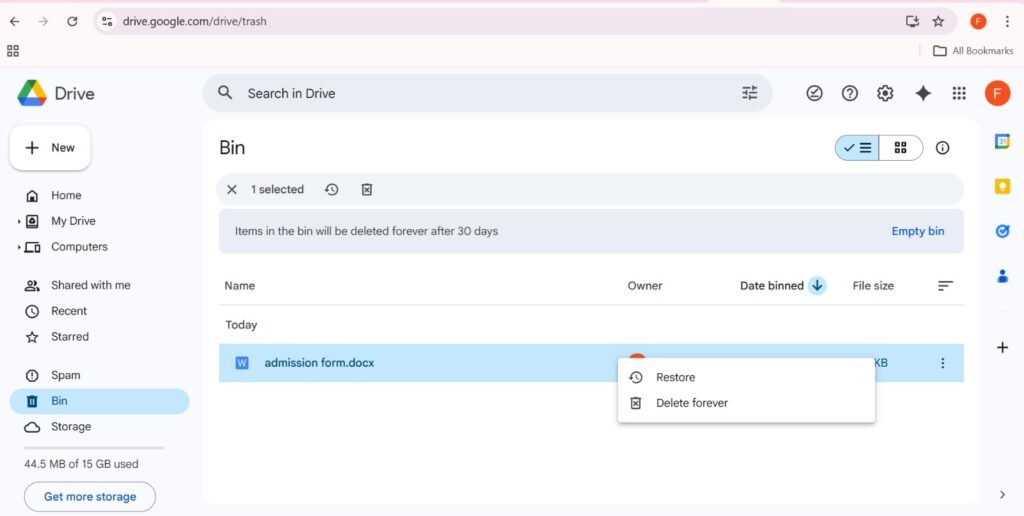
Task: Choose Delete forever from context menu
Action: (691, 403)
